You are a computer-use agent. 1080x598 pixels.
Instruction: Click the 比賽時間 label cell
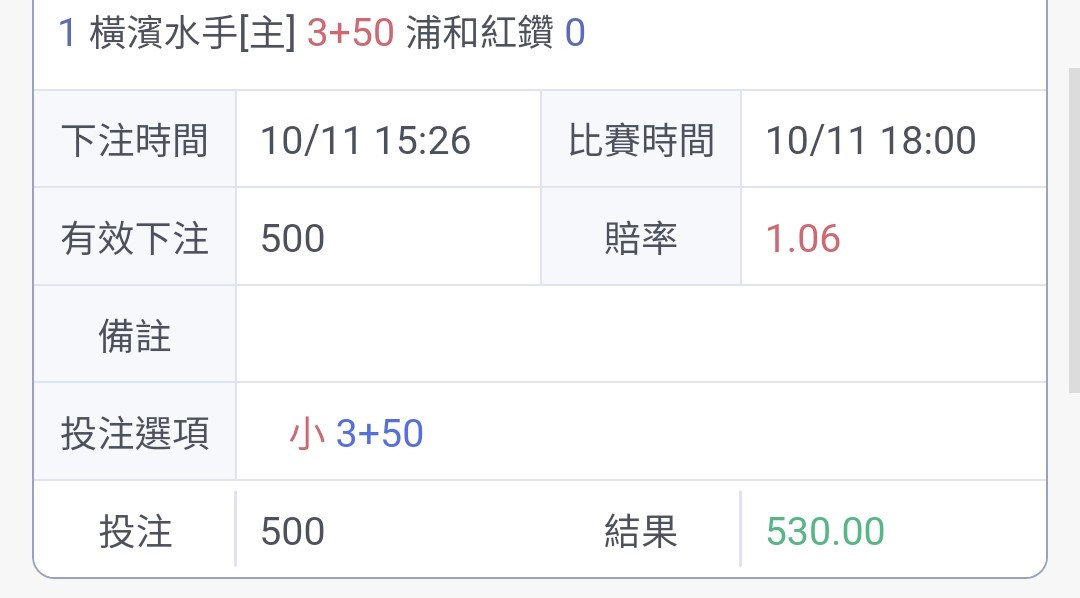(641, 139)
